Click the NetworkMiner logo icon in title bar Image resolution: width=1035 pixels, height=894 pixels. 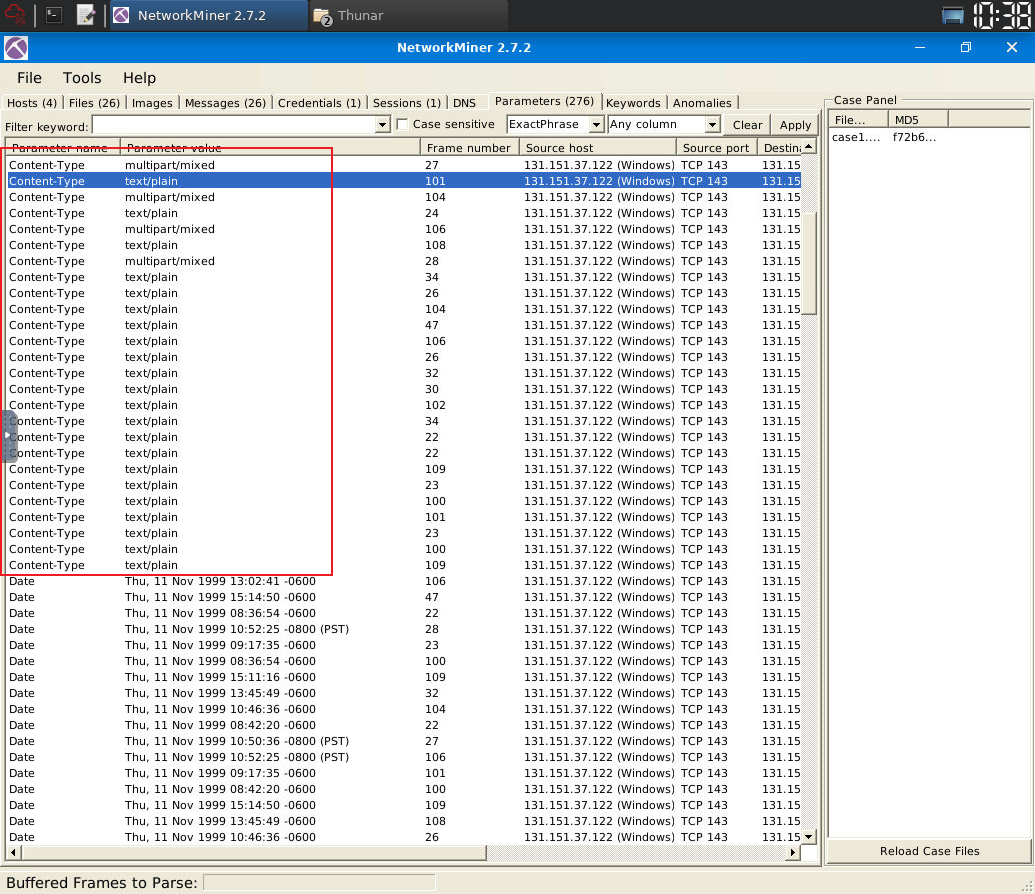click(16, 48)
